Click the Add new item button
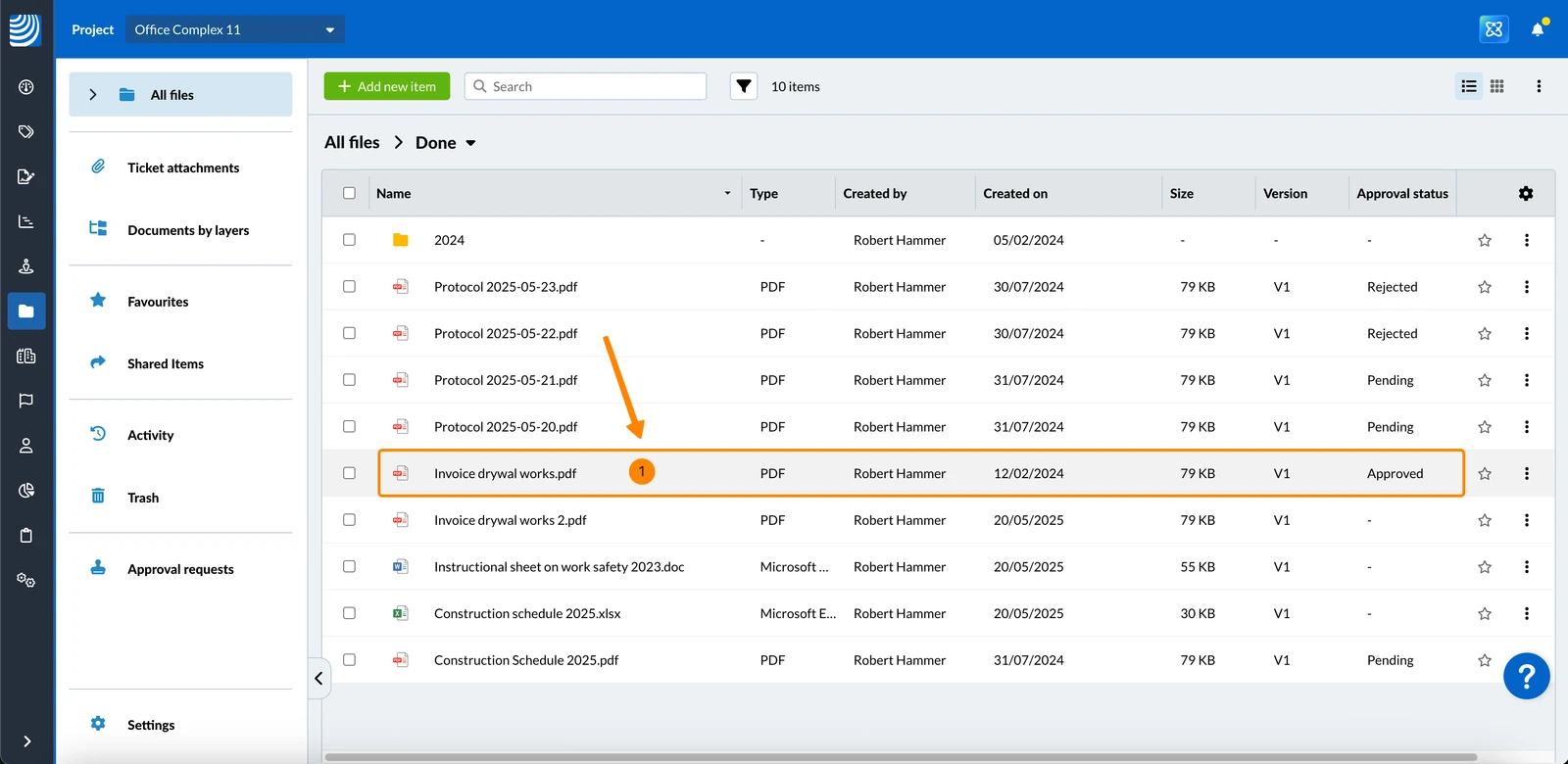 pyautogui.click(x=387, y=86)
